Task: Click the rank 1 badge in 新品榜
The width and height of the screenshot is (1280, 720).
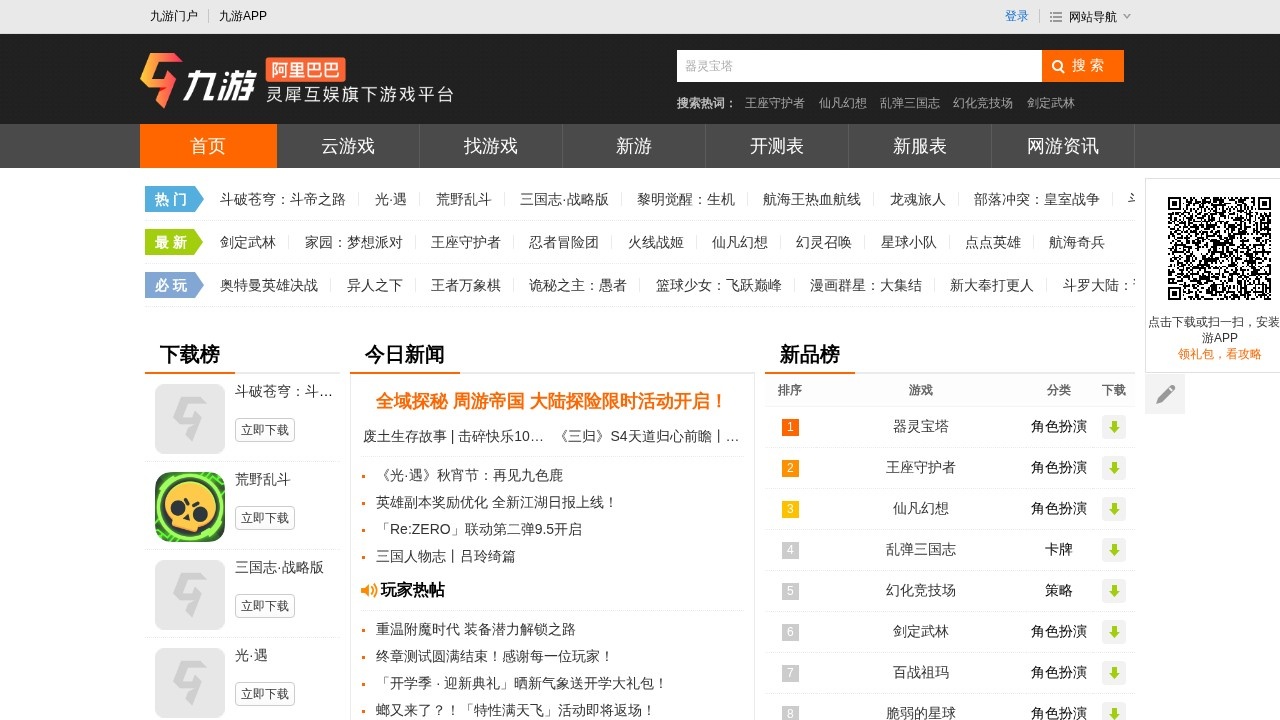Action: click(x=790, y=427)
